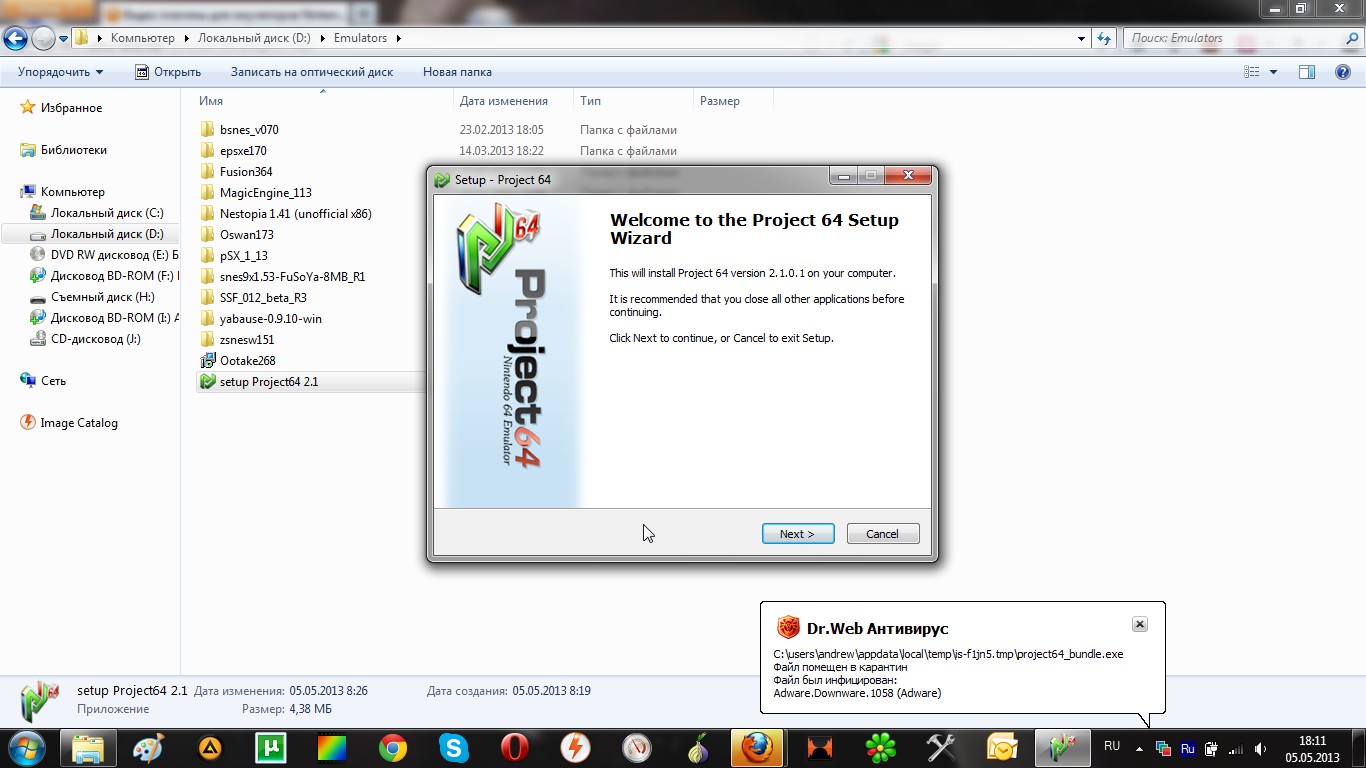Launch Opera browser from the taskbar

pos(514,748)
